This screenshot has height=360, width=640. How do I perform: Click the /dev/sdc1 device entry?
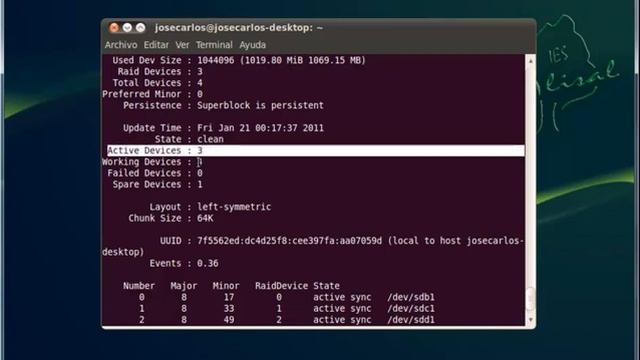pyautogui.click(x=411, y=309)
